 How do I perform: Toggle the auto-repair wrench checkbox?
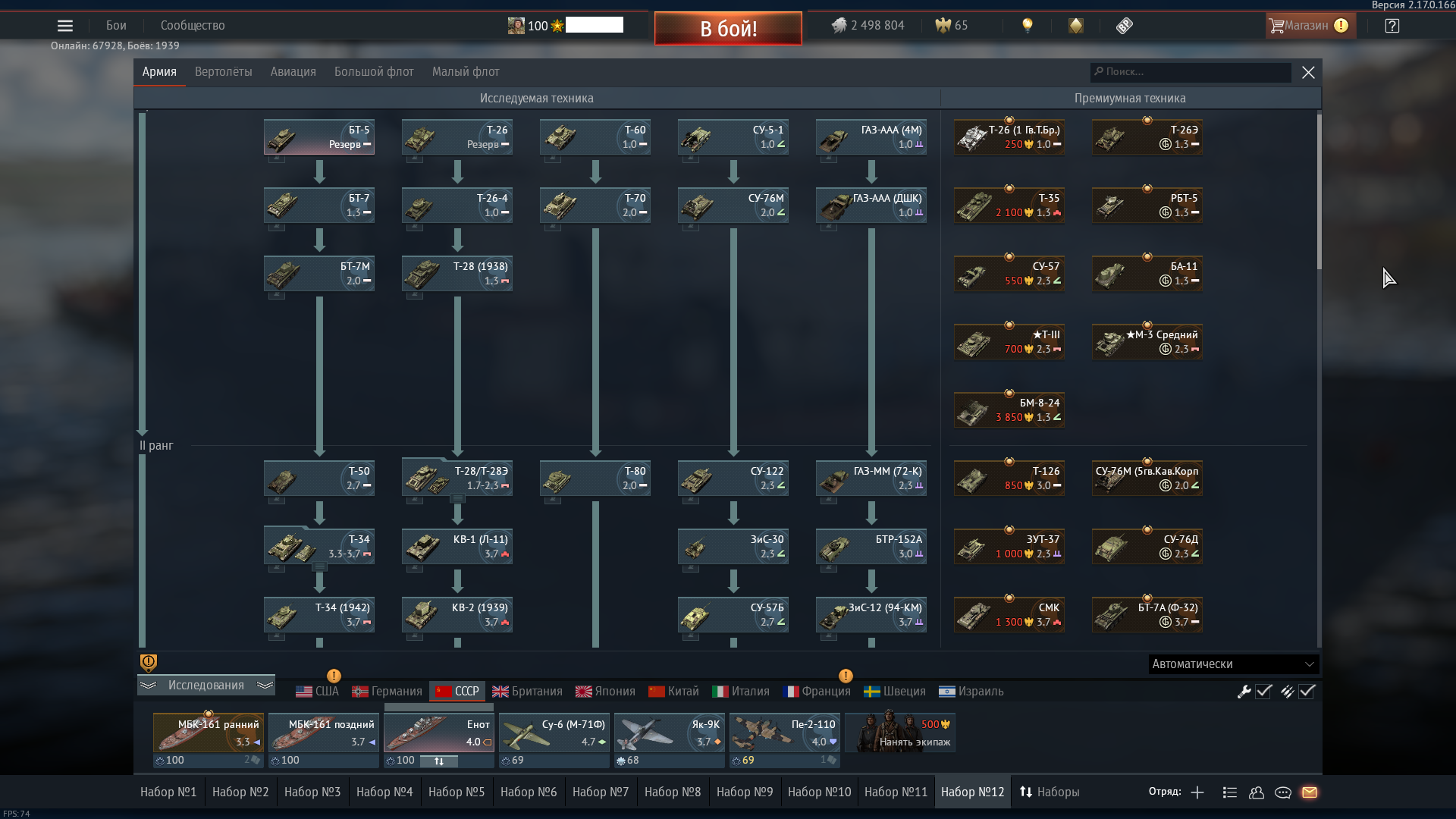(x=1263, y=692)
